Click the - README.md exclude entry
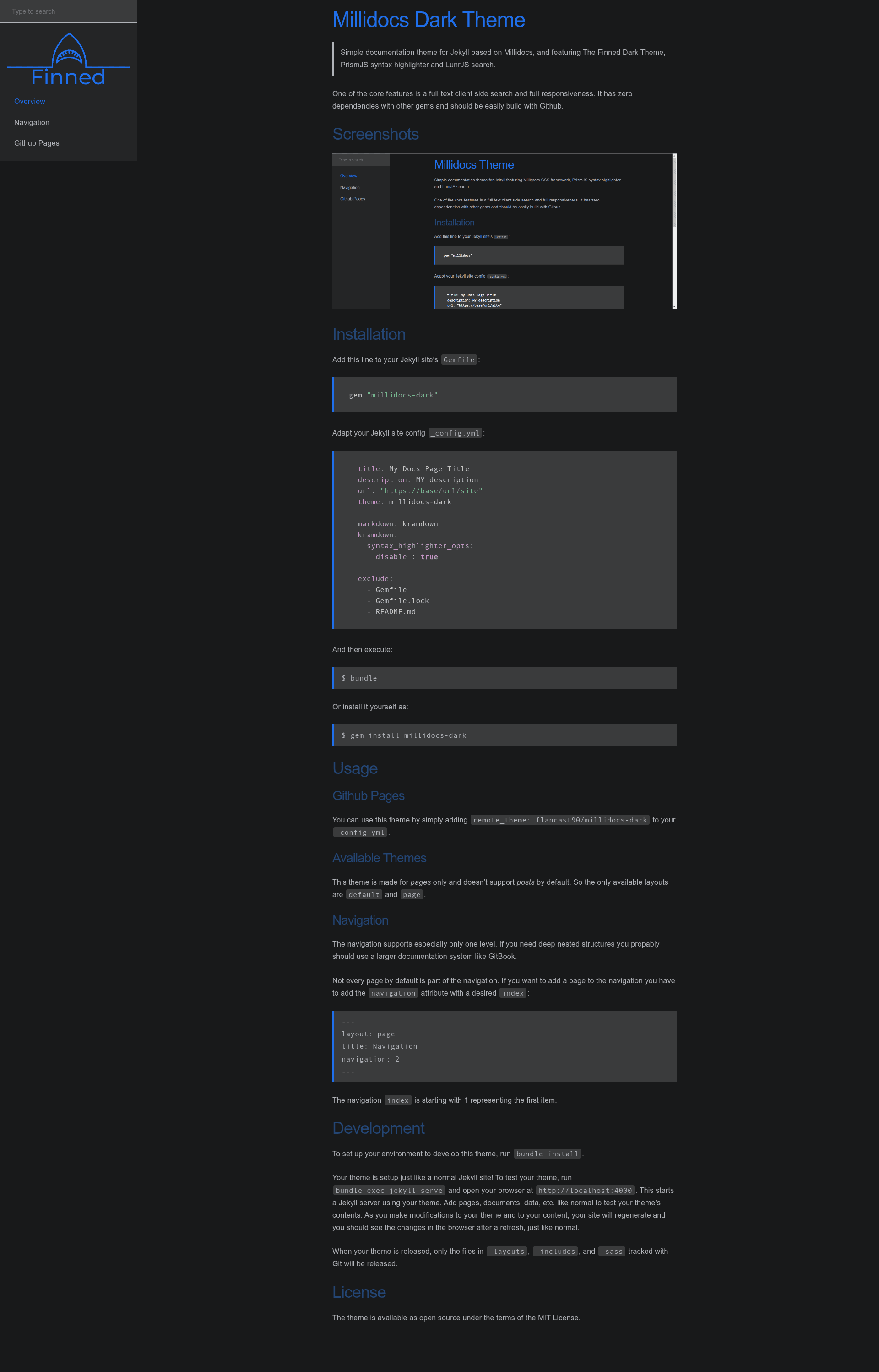Screen dimensions: 879x1372 (391, 611)
